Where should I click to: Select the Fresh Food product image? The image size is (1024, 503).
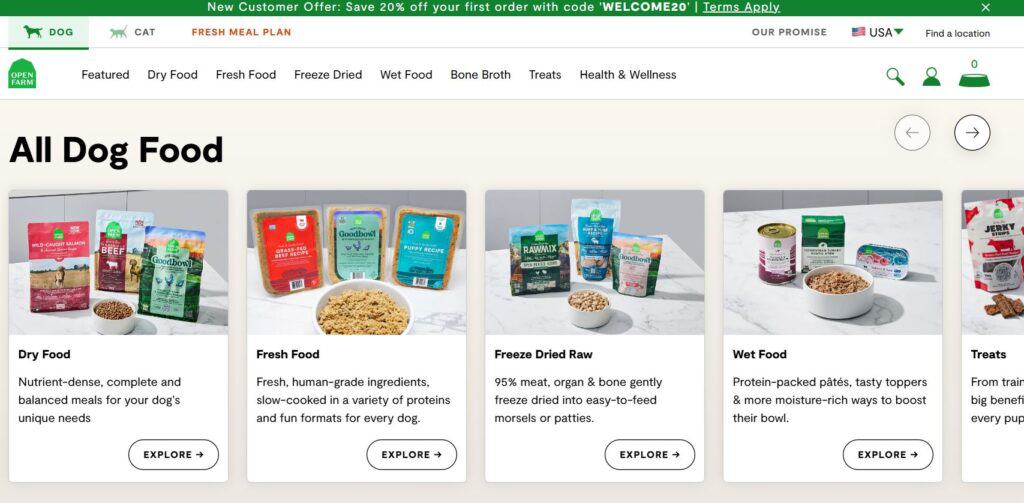pos(357,263)
